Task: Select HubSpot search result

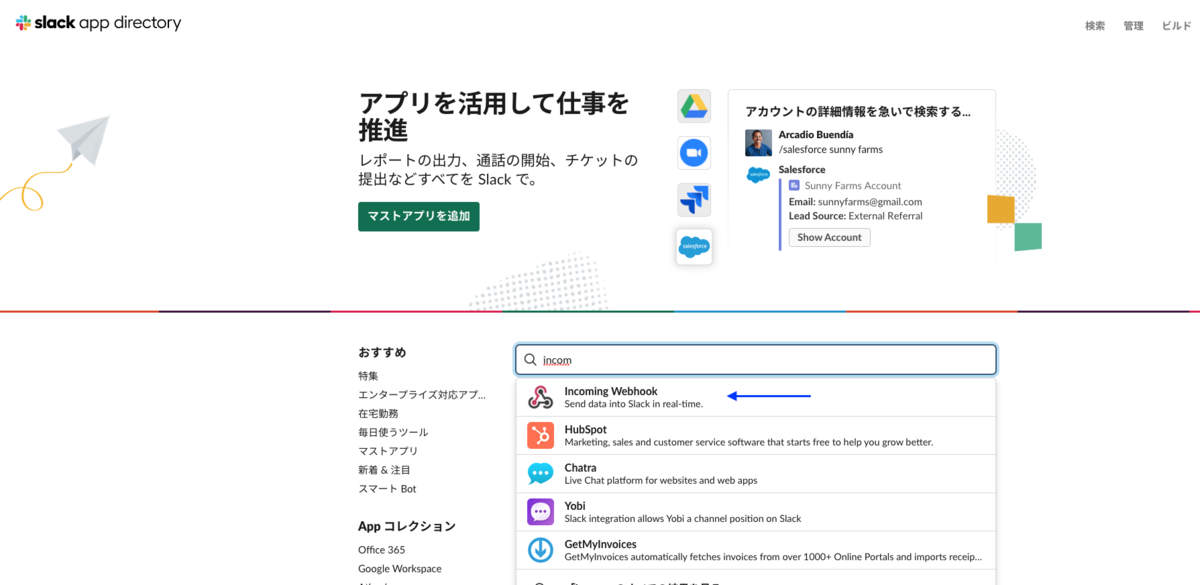Action: [x=756, y=436]
